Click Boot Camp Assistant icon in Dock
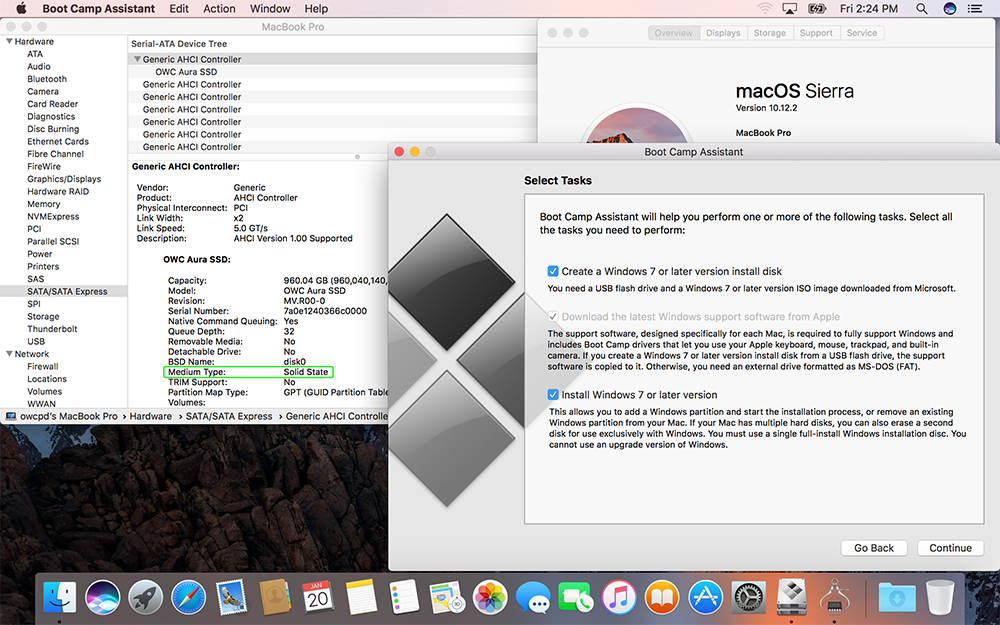Viewport: 1000px width, 625px height. click(791, 598)
